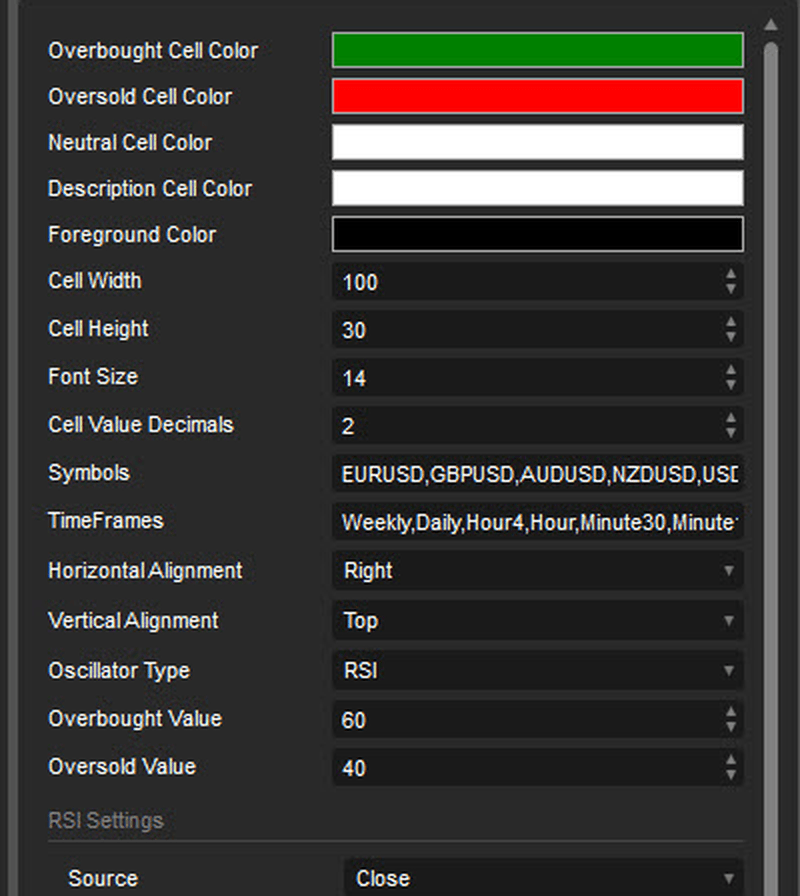Image resolution: width=800 pixels, height=896 pixels.
Task: Click the Symbols label
Action: pyautogui.click(x=89, y=473)
